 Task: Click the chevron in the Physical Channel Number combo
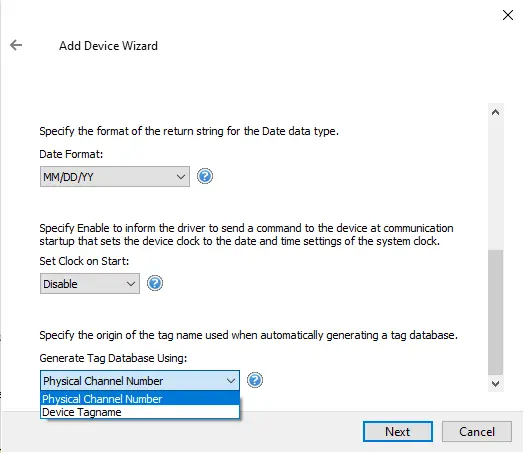coord(231,381)
